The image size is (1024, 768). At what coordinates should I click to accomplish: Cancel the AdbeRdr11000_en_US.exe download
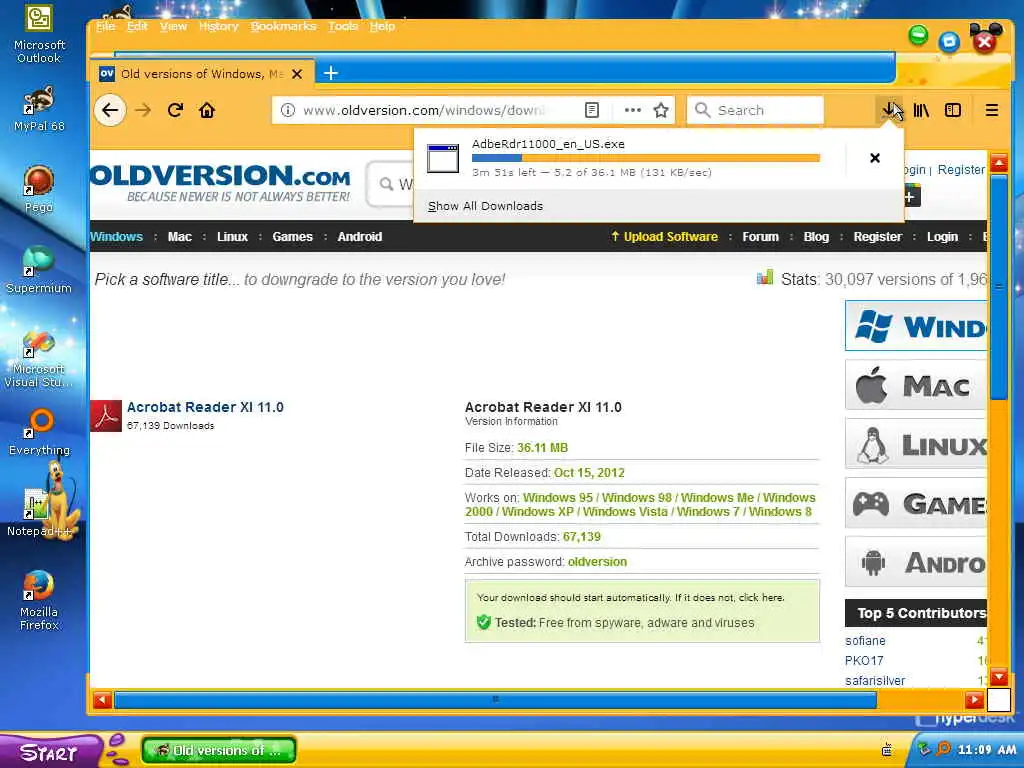(x=875, y=158)
